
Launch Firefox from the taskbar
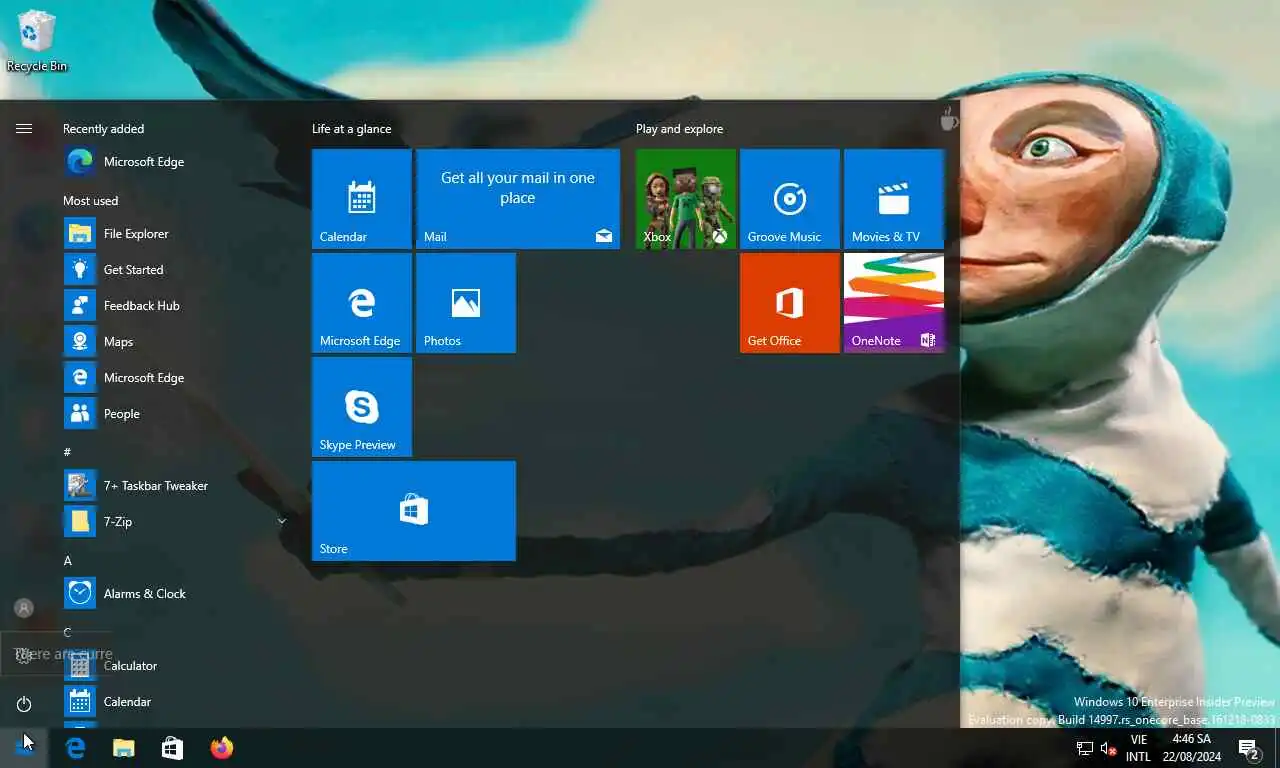[221, 748]
